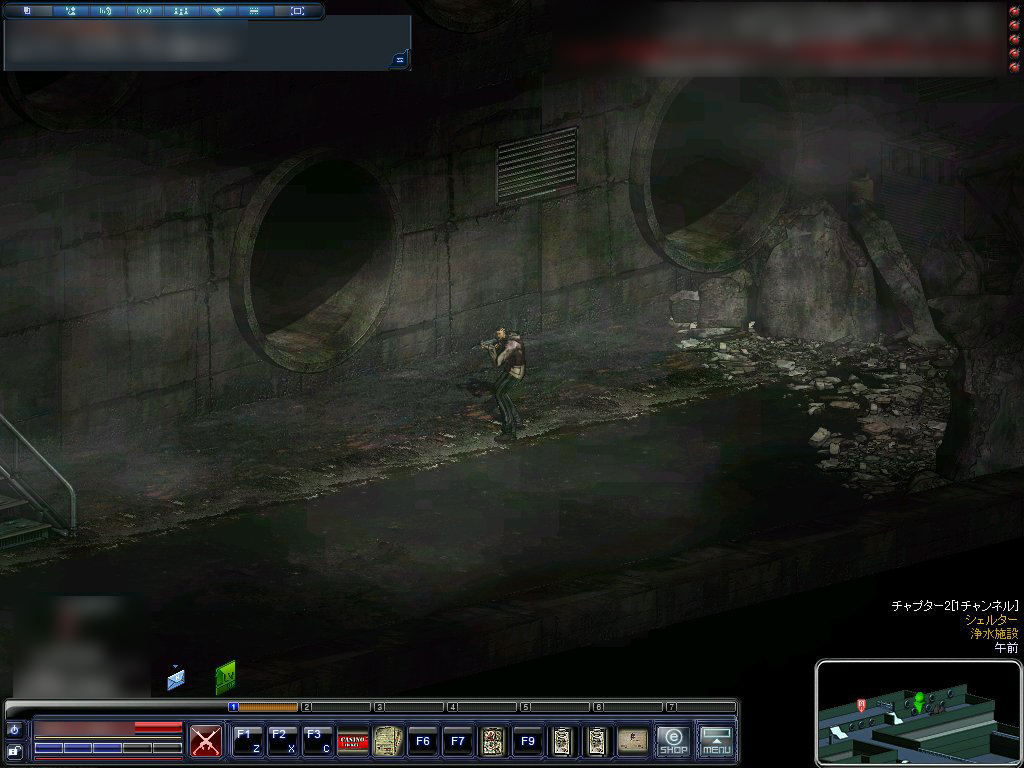The width and height of the screenshot is (1024, 768).
Task: Use the paper documents item next to Casino
Action: tap(388, 741)
